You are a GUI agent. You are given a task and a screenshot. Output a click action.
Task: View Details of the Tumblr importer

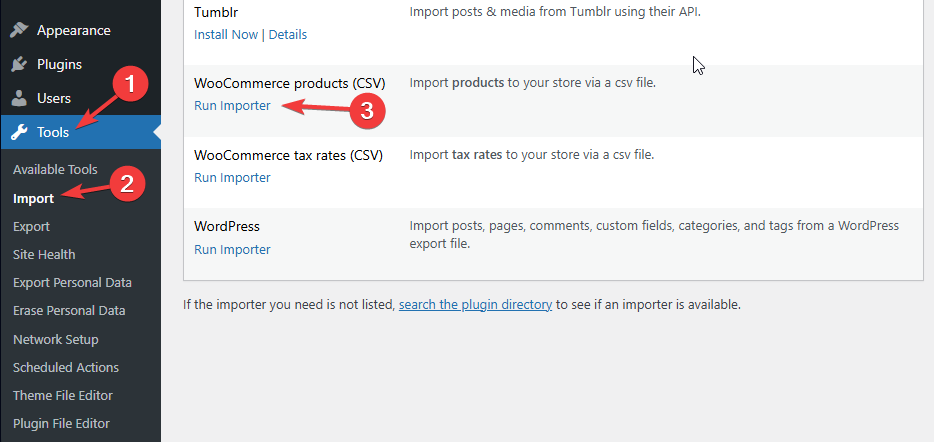pos(288,34)
